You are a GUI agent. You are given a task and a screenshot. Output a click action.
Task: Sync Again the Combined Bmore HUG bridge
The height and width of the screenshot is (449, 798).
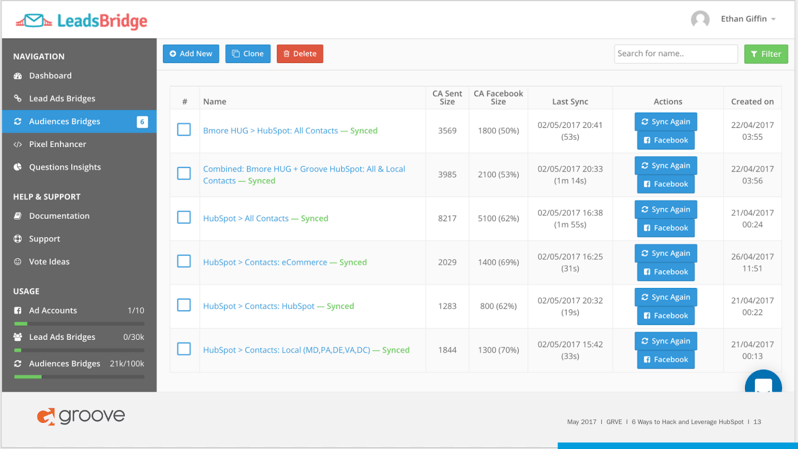tap(666, 165)
